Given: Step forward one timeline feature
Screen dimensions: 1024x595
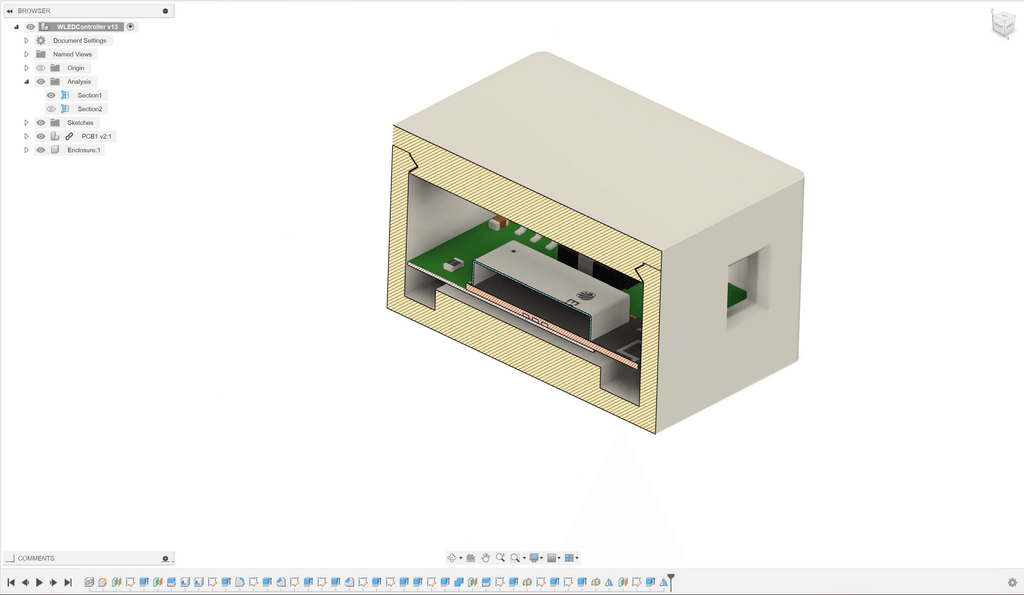Looking at the screenshot, I should (54, 583).
